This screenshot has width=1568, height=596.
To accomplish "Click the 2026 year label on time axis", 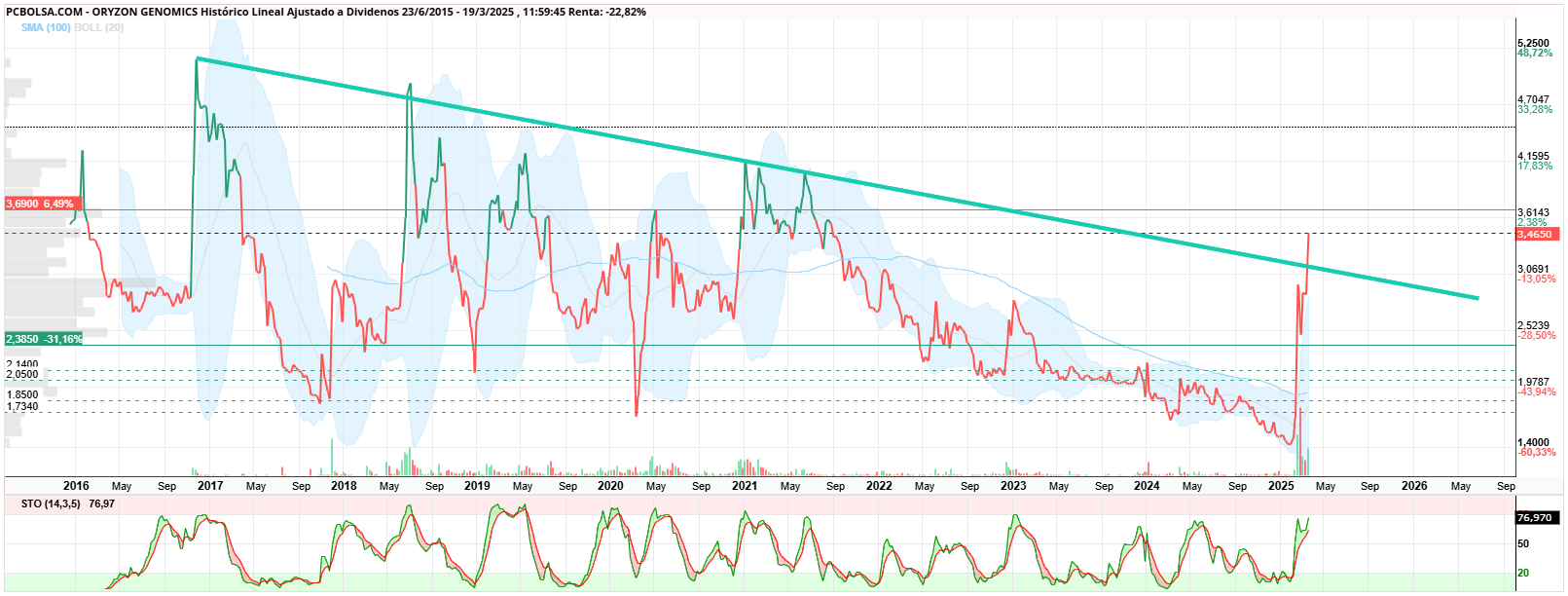I will click(x=1414, y=486).
